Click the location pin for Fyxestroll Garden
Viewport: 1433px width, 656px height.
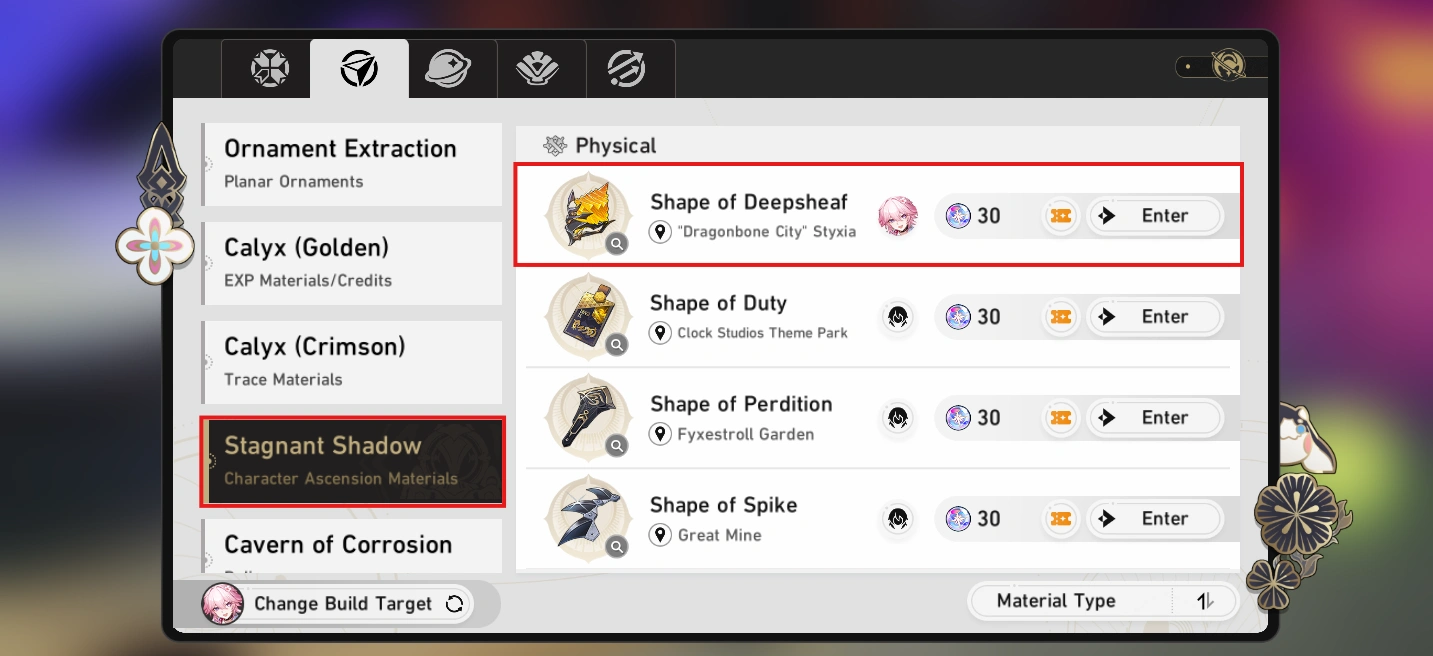tap(660, 434)
